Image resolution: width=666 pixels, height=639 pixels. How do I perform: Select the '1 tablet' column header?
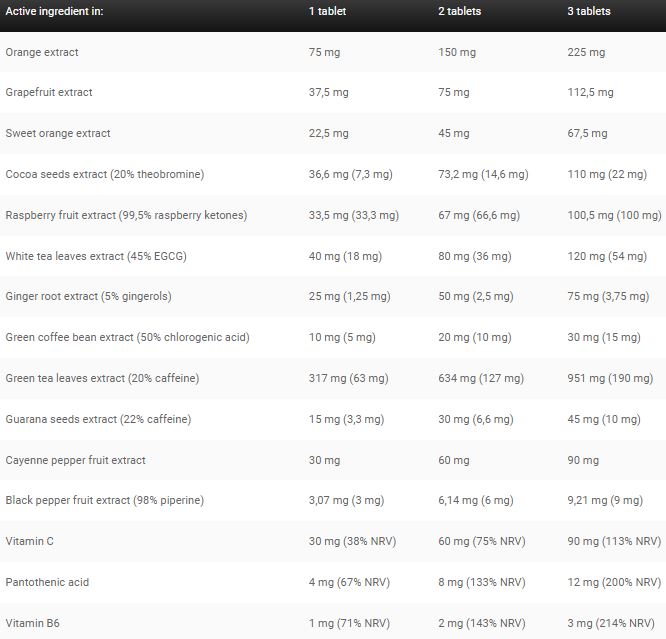[x=327, y=11]
